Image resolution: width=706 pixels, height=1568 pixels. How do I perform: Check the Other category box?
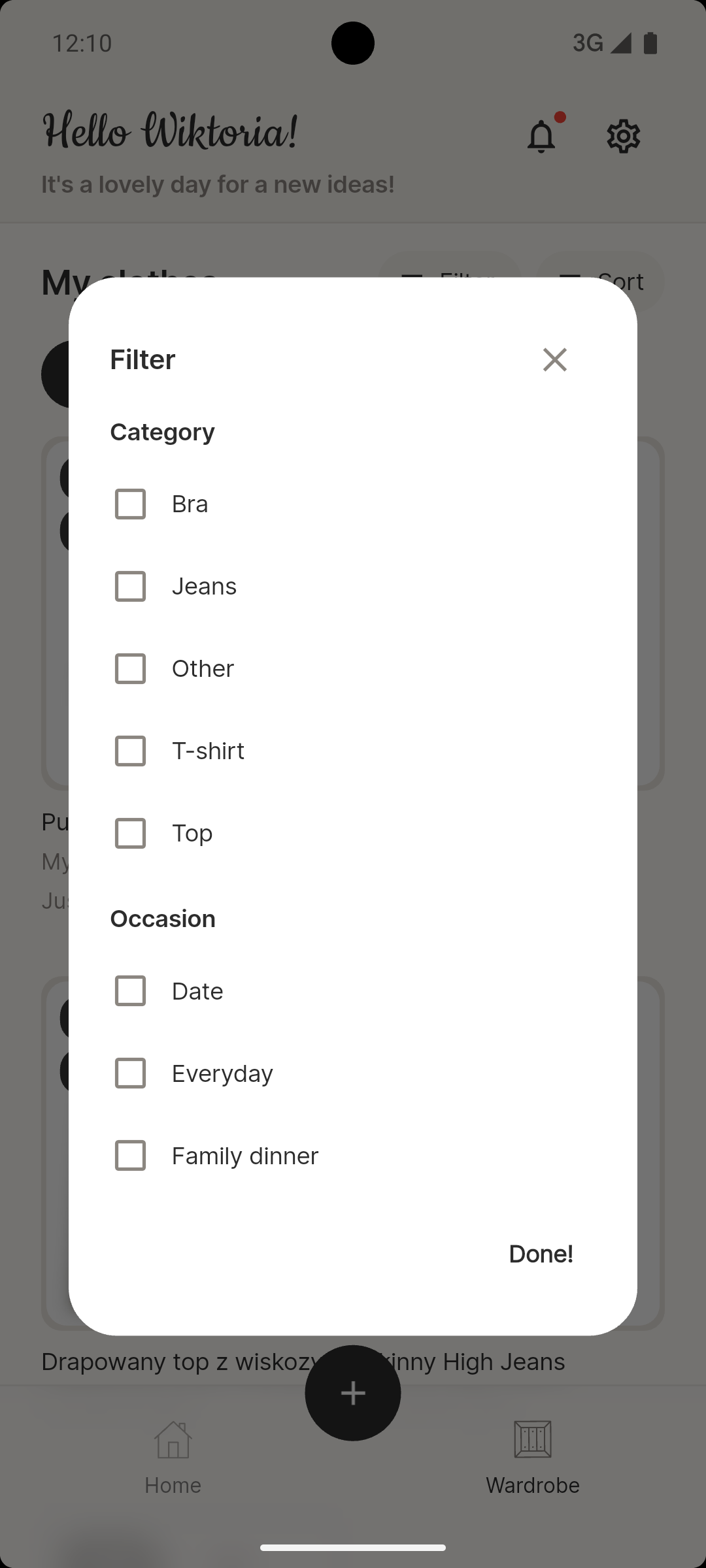[x=130, y=668]
